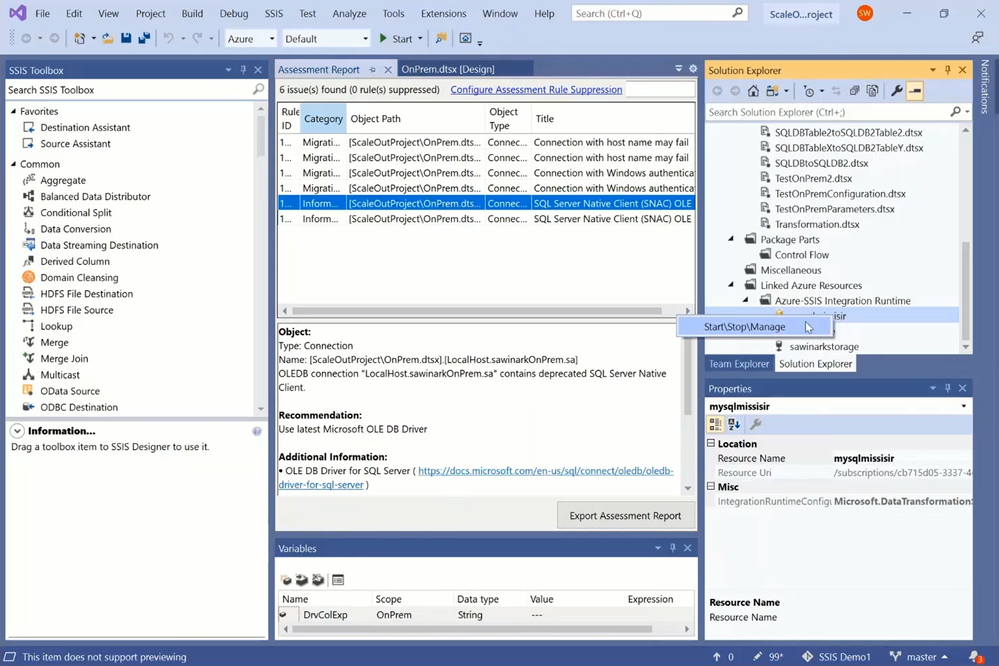
Task: Collapse the Common toolbox group
Action: 13,164
